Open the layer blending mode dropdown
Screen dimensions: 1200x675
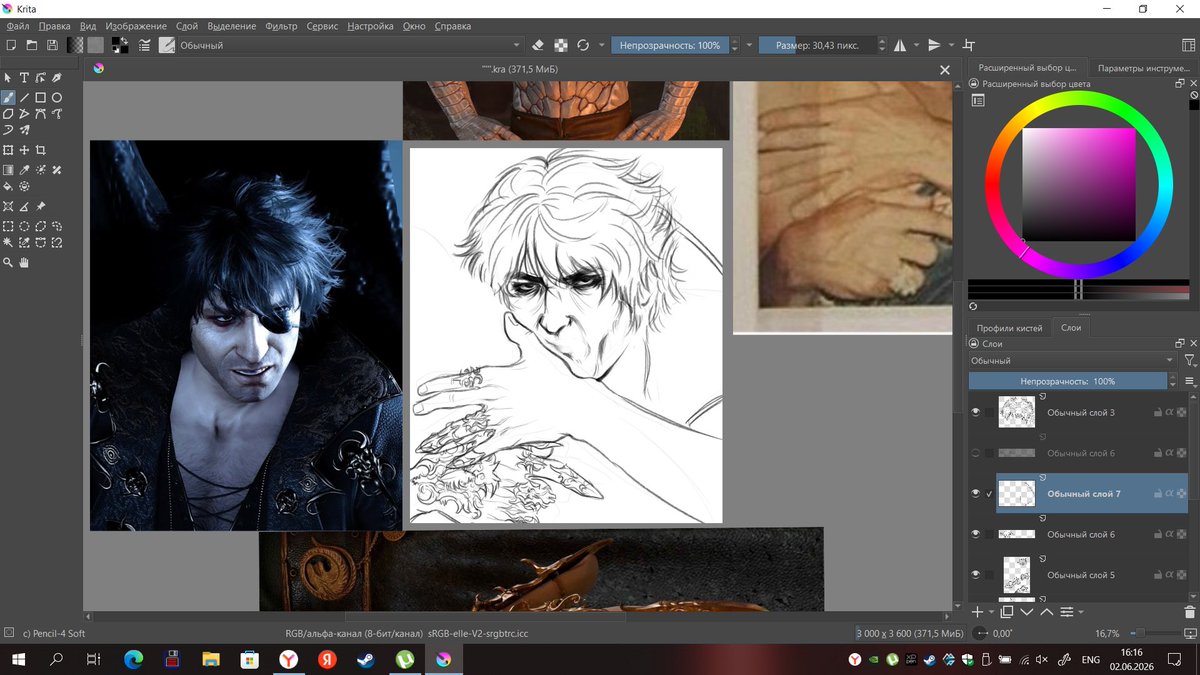1072,360
